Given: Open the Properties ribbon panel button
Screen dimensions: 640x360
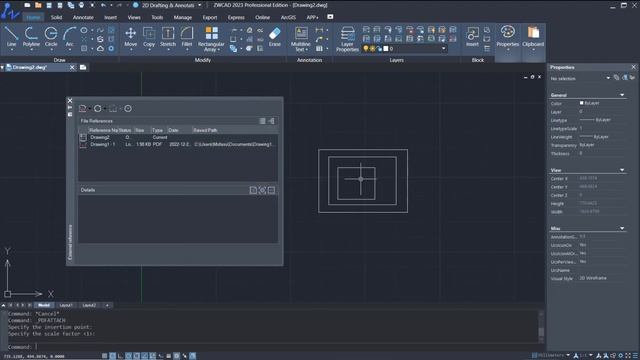Looking at the screenshot, I should (x=508, y=37).
